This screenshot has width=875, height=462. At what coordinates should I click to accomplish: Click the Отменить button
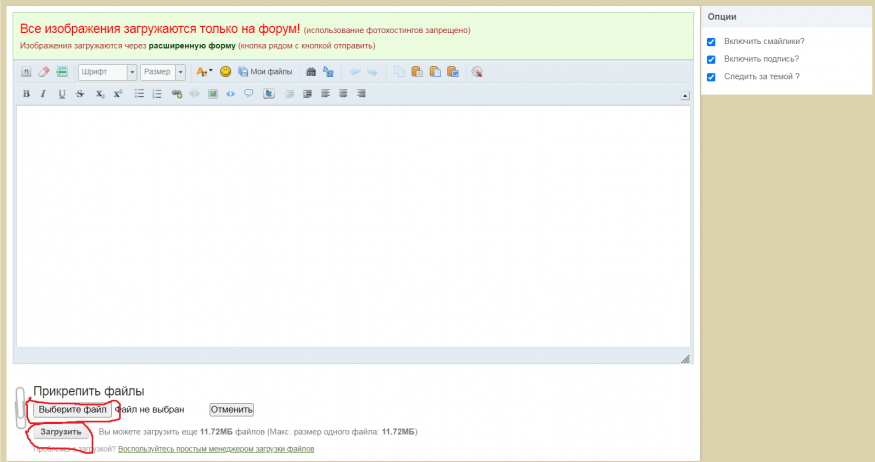[x=231, y=410]
